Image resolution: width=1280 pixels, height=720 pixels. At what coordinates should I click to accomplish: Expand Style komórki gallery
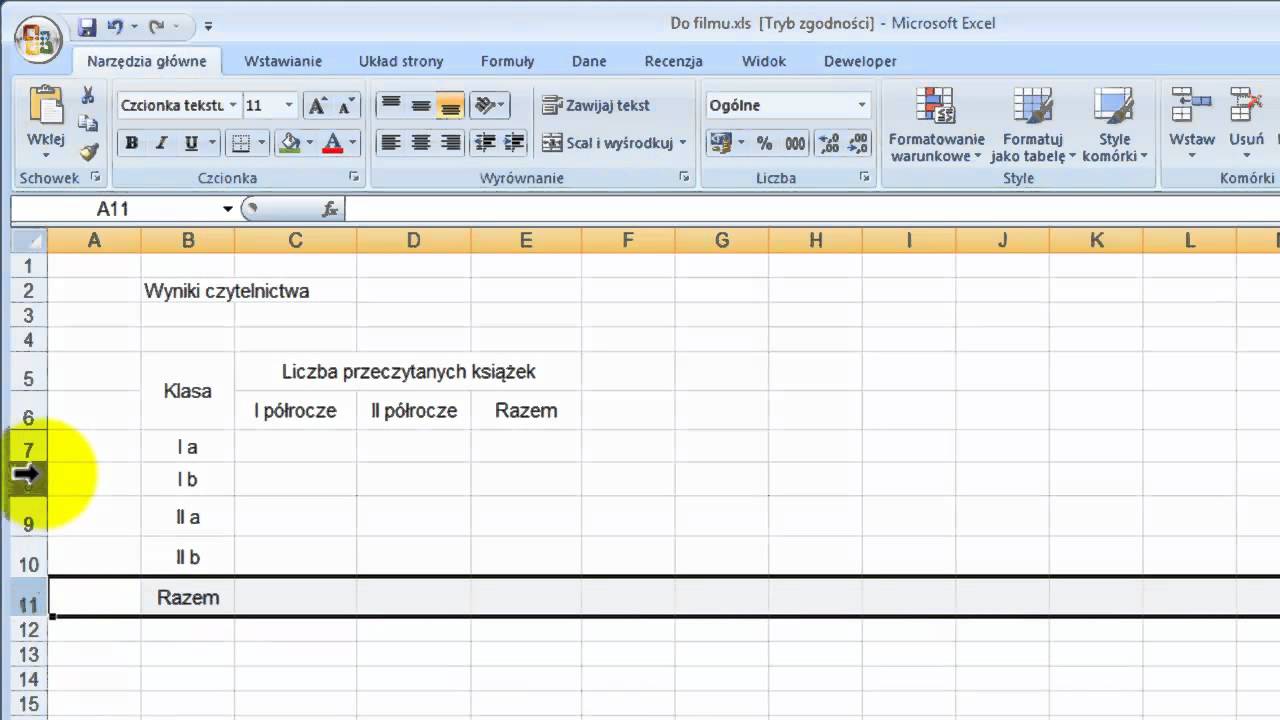point(1114,125)
